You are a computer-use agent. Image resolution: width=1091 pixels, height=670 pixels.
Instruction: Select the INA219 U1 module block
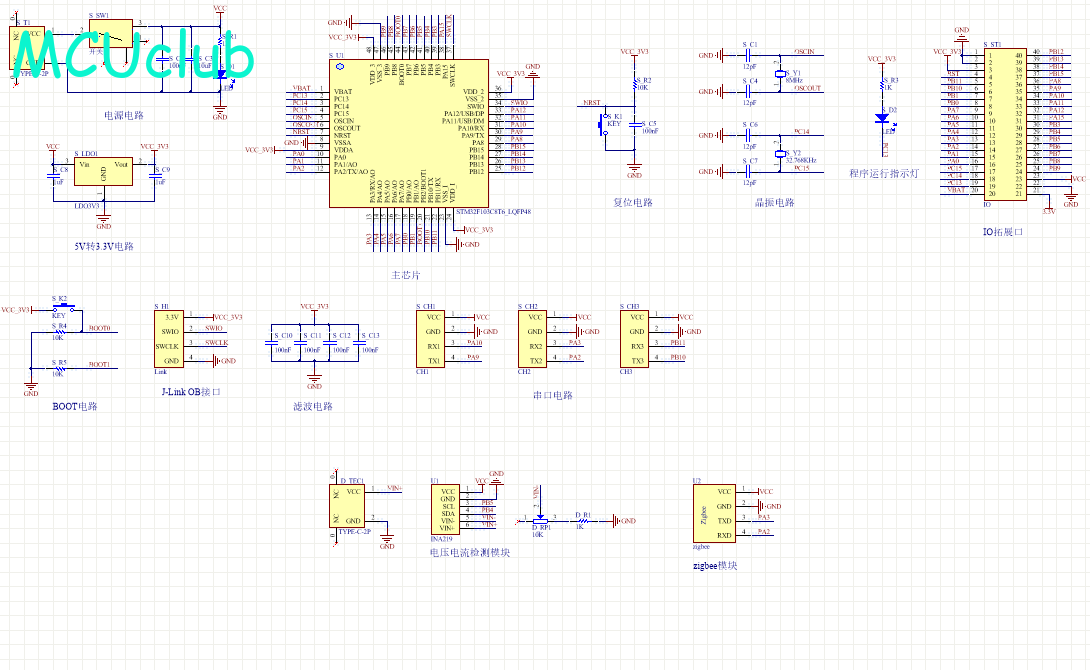(x=445, y=509)
